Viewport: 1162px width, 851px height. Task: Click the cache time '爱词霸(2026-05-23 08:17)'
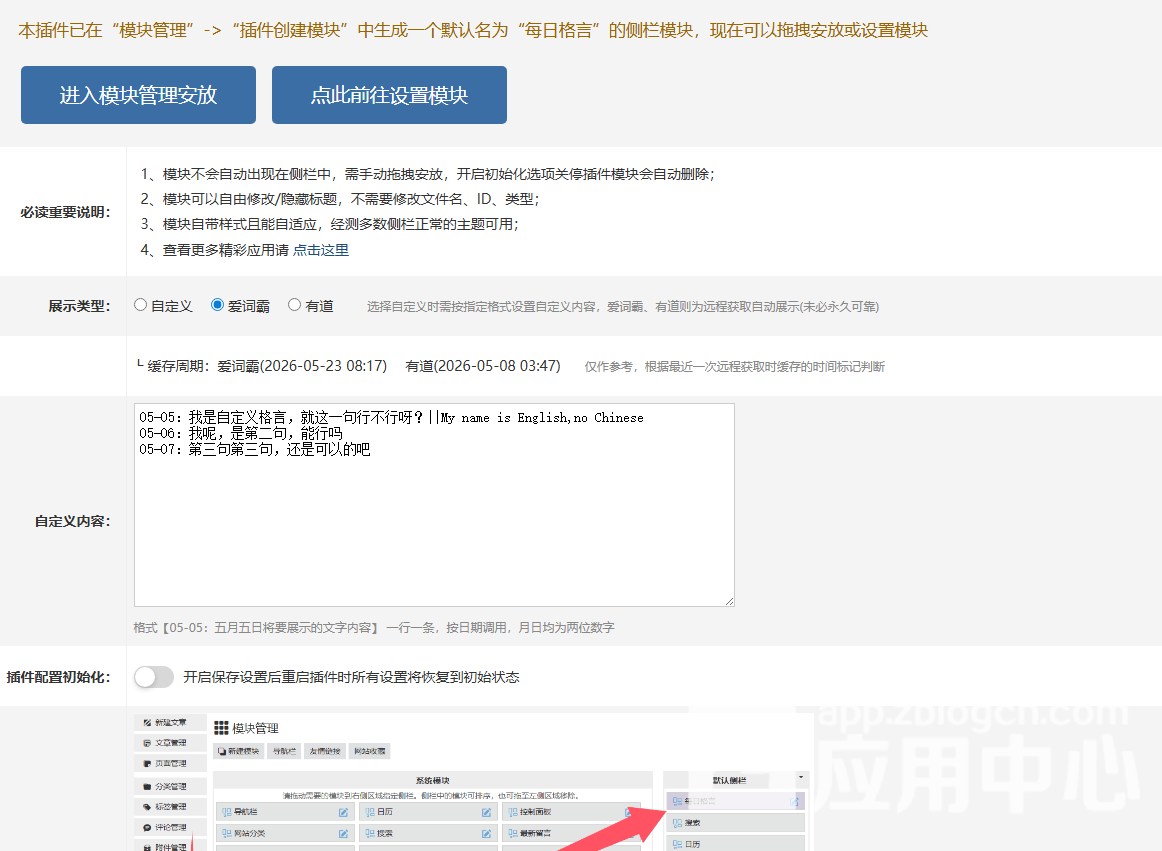(302, 366)
